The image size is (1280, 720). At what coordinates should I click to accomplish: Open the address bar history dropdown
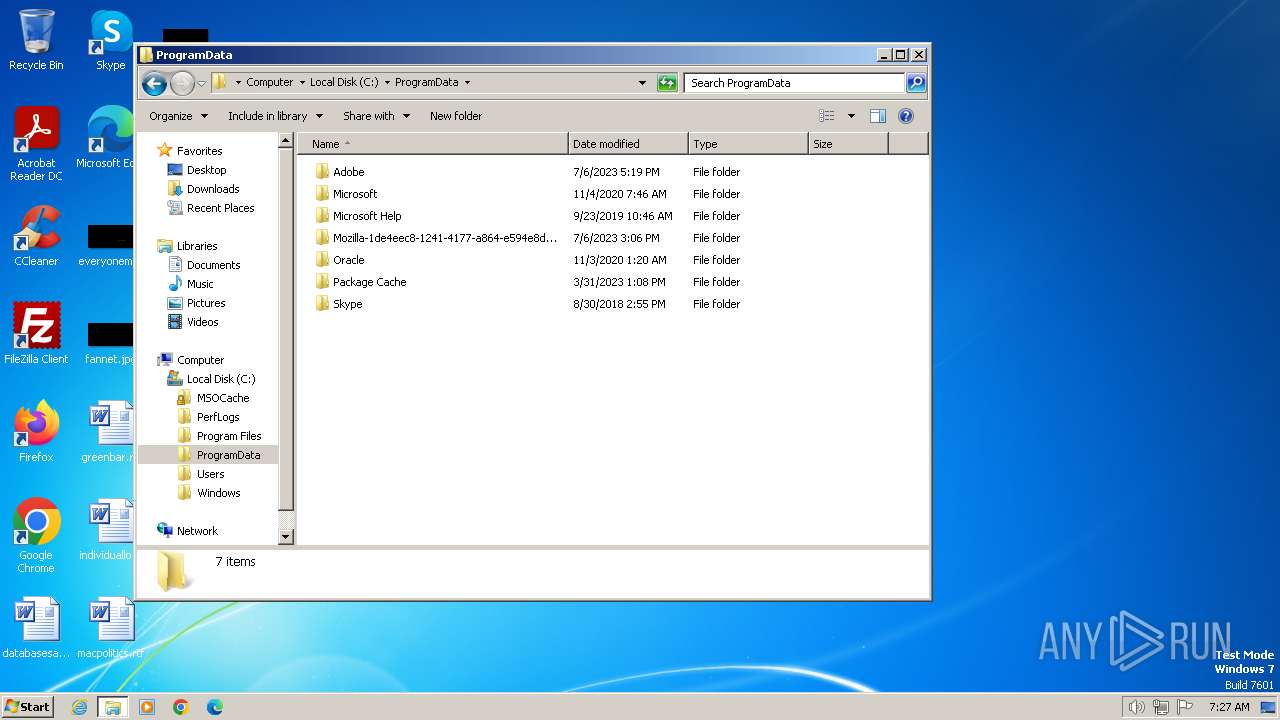click(642, 83)
